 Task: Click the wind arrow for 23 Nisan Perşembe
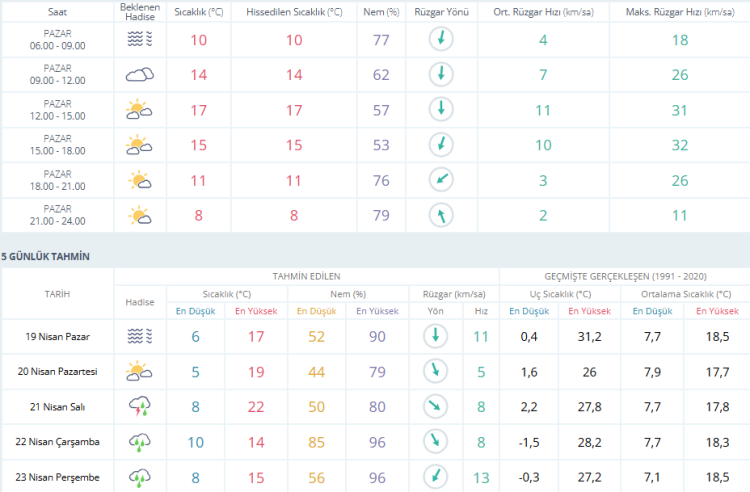click(x=438, y=476)
